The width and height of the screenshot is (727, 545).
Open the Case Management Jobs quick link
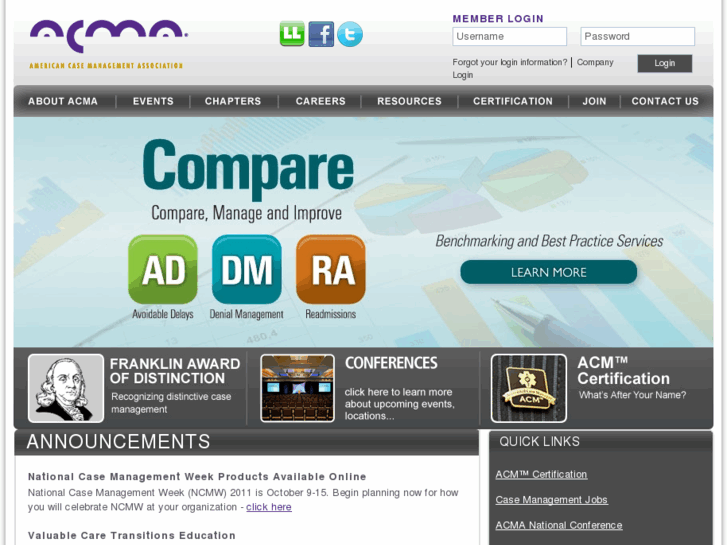click(551, 500)
